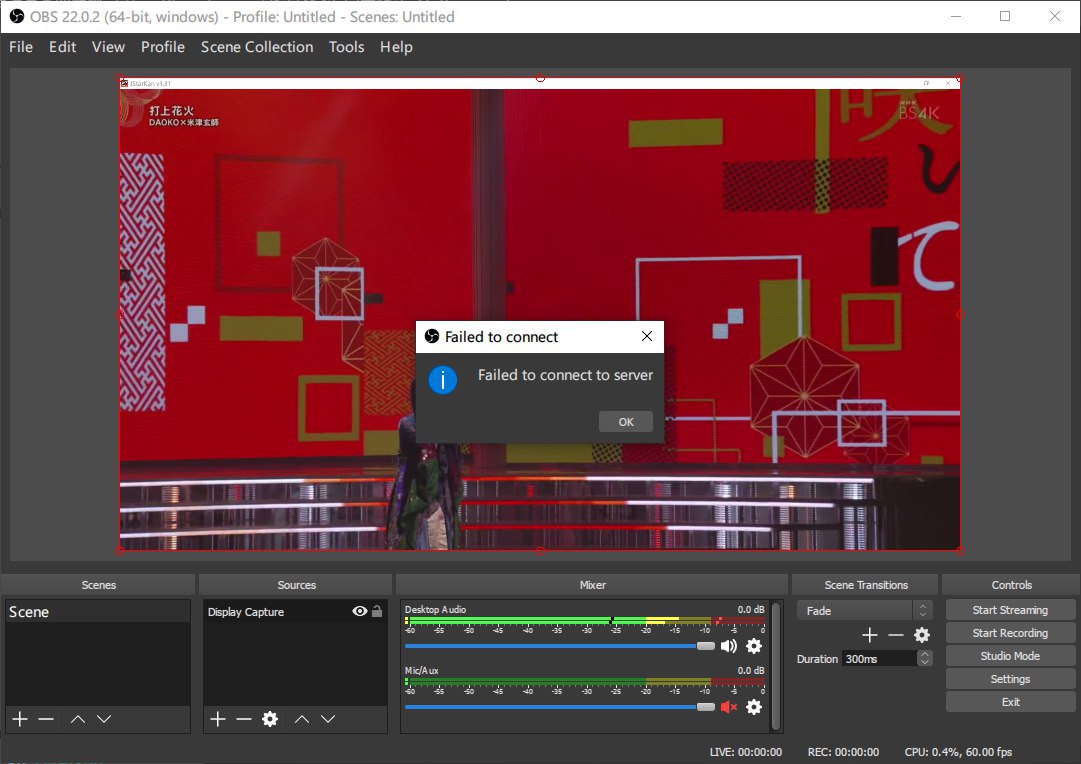Add a scene transition with plus icon
1081x764 pixels.
tap(869, 635)
